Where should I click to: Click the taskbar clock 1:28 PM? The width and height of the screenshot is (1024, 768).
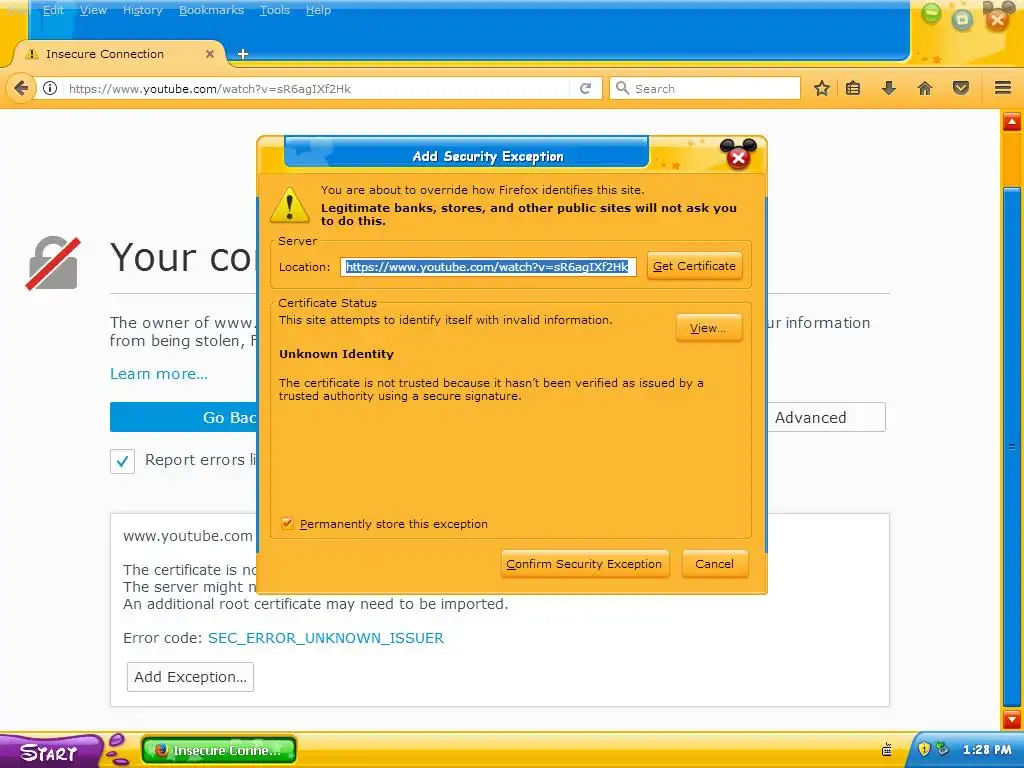987,750
